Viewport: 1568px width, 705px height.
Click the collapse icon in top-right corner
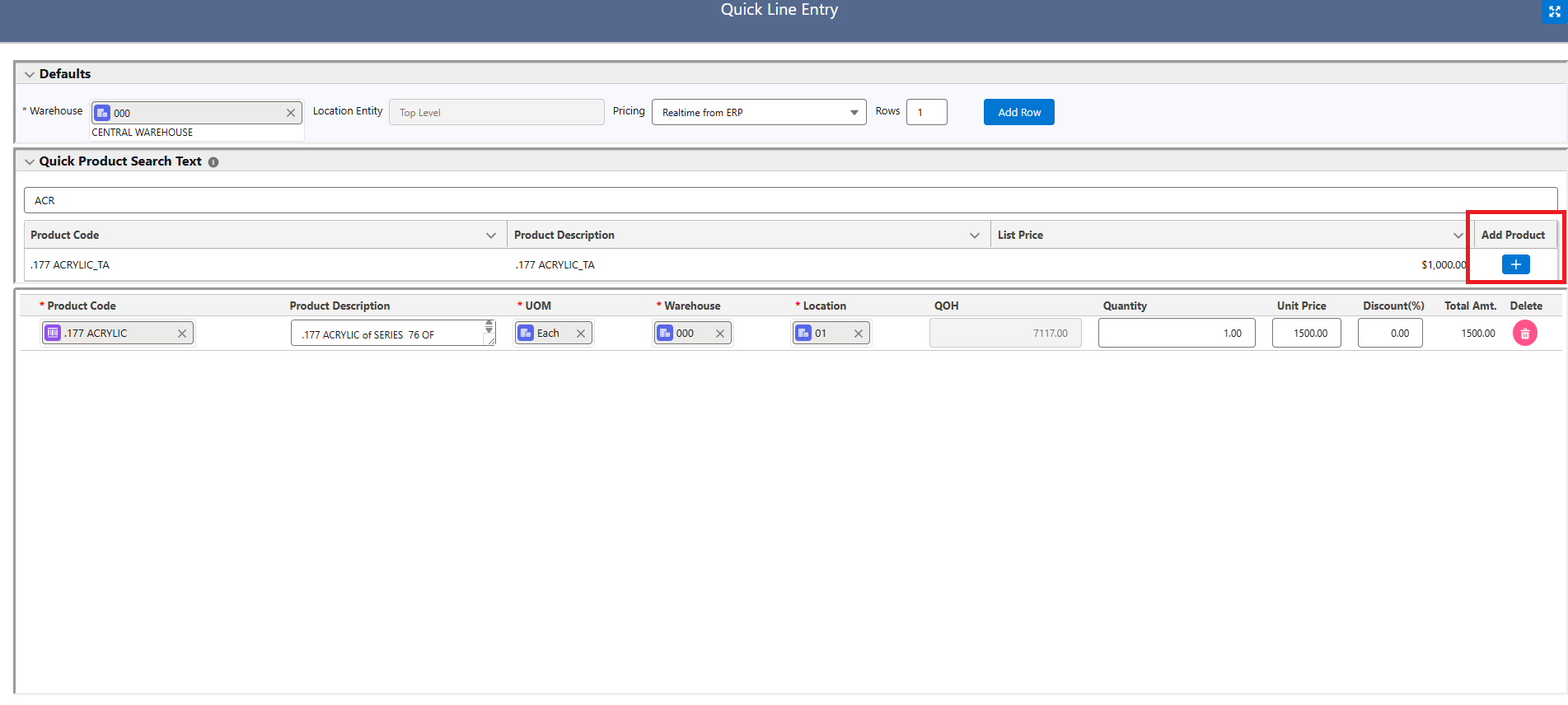tap(1554, 12)
